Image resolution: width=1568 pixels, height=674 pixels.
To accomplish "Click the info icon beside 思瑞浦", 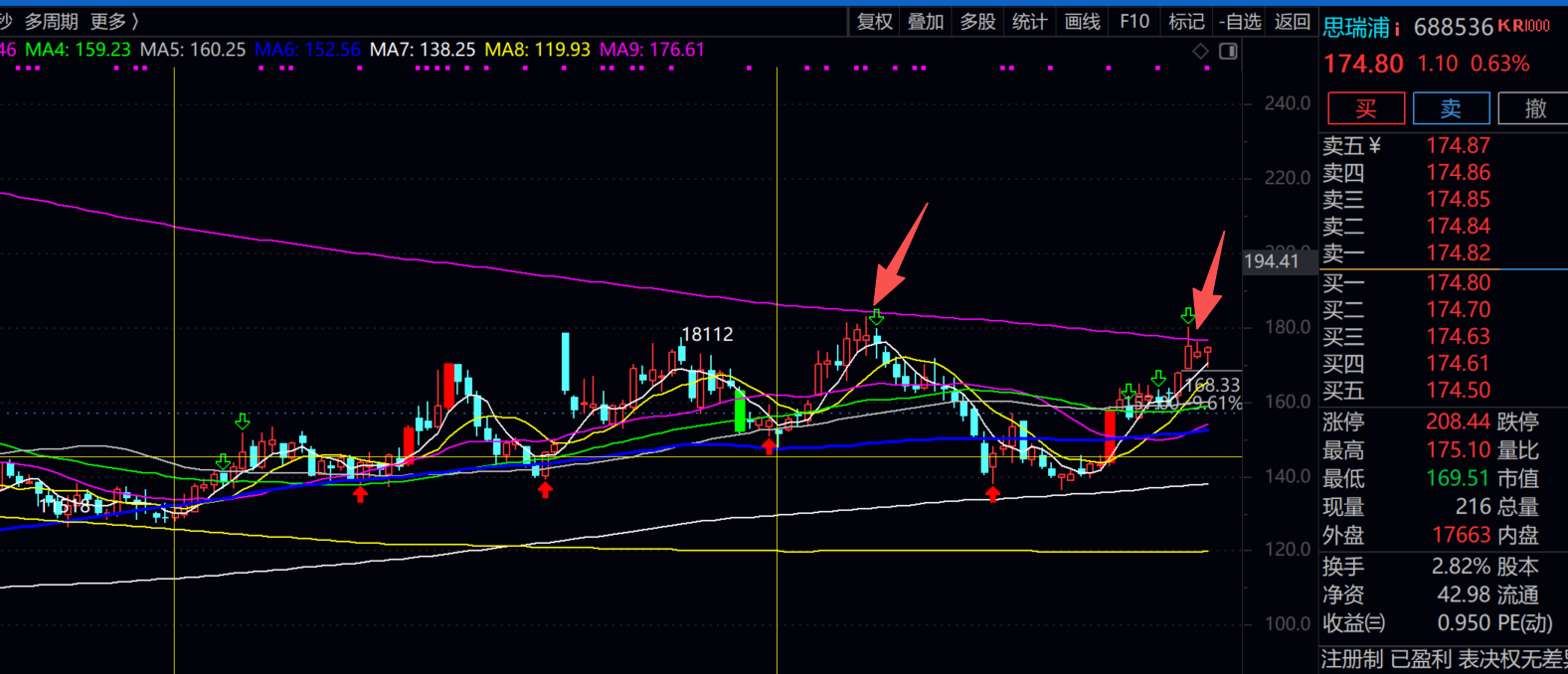I will (1397, 28).
